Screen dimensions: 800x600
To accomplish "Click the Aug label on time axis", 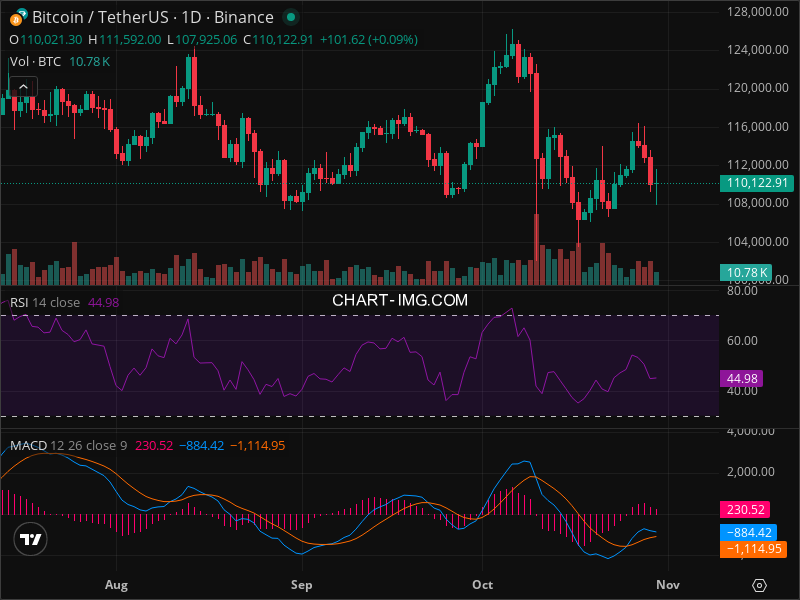I will 117,583.
